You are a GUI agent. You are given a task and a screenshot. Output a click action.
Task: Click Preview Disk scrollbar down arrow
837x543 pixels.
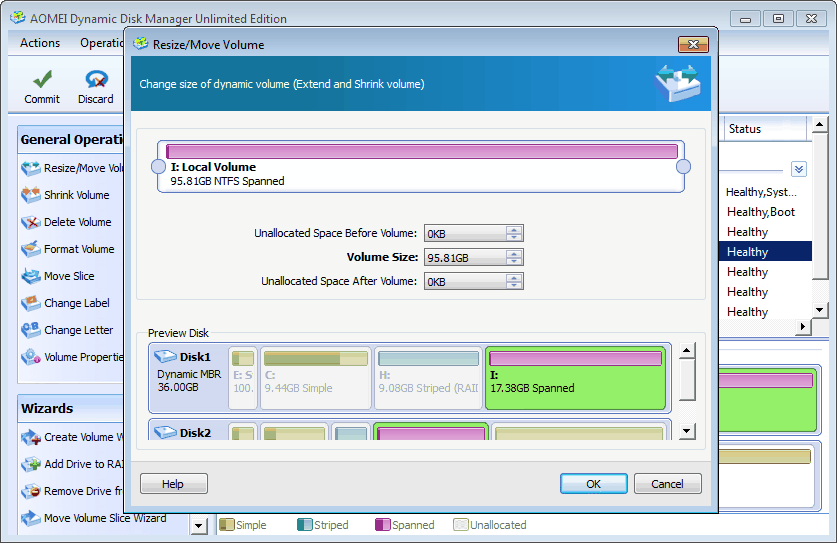click(687, 431)
